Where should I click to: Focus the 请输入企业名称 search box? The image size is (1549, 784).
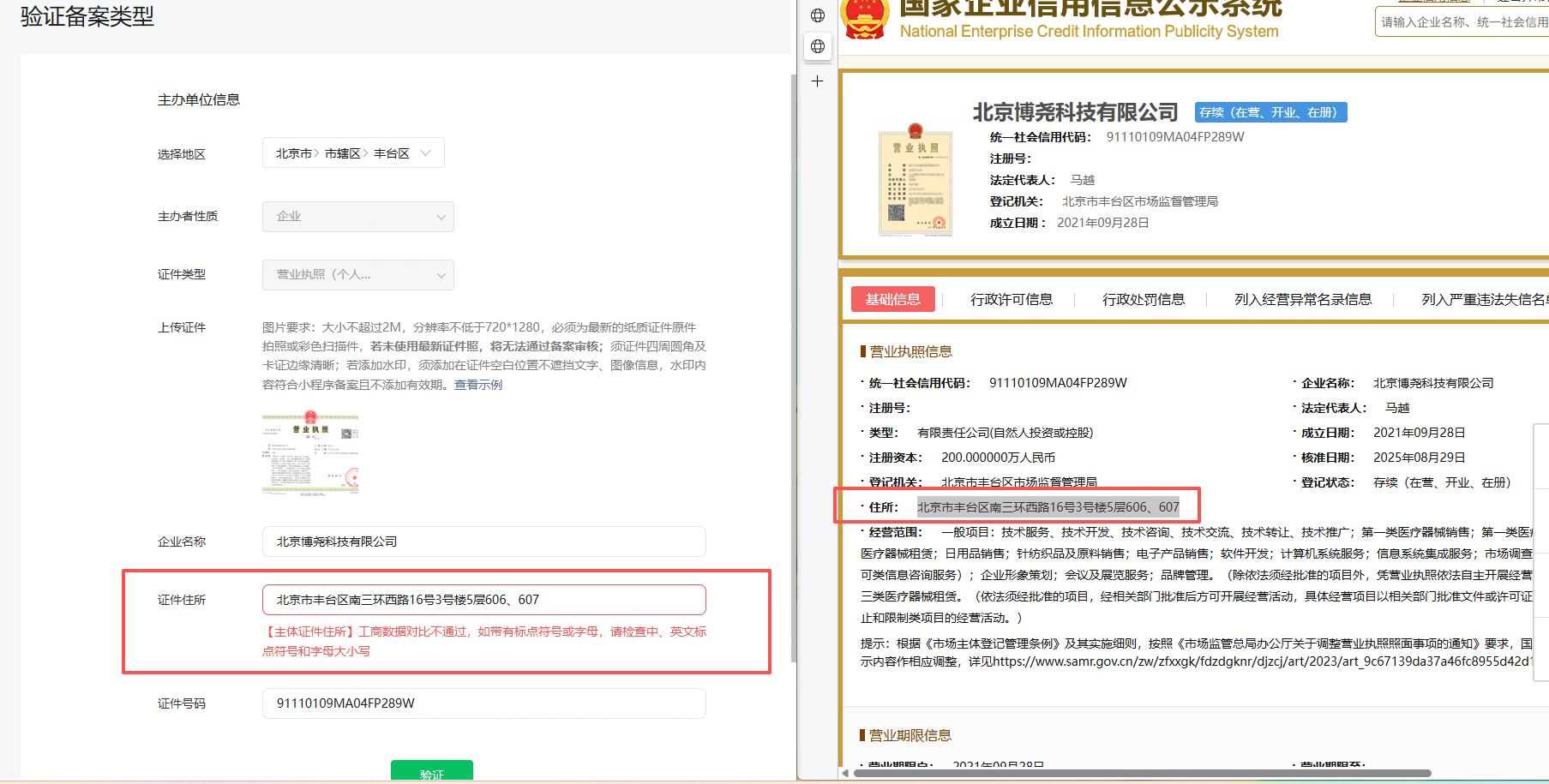[1462, 22]
